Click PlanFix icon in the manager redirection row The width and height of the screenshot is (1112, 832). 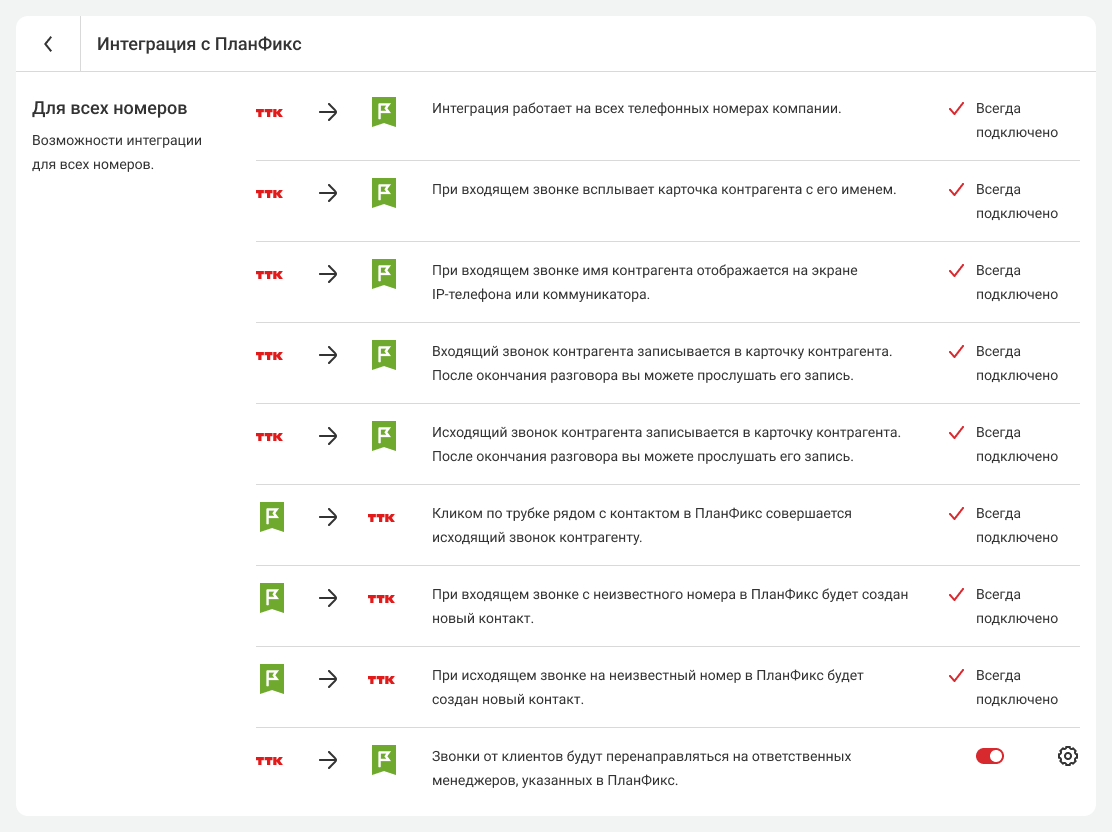click(x=384, y=760)
